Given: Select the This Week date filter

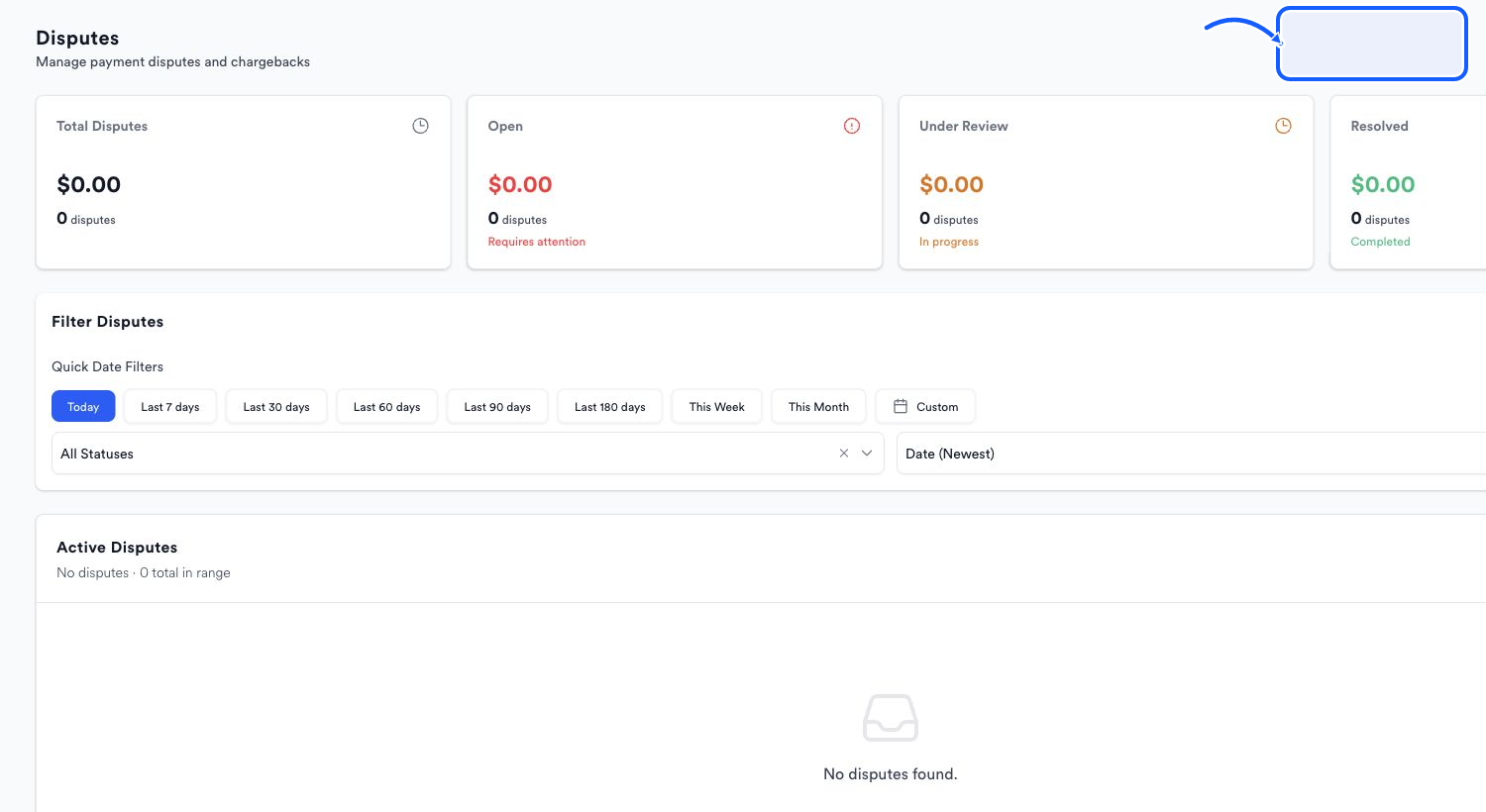Looking at the screenshot, I should click(x=716, y=407).
